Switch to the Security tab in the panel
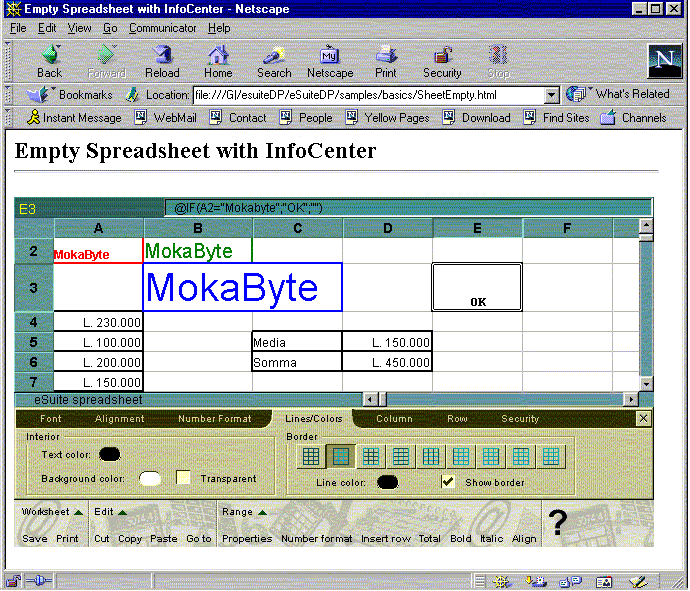The image size is (690, 591). (x=520, y=418)
